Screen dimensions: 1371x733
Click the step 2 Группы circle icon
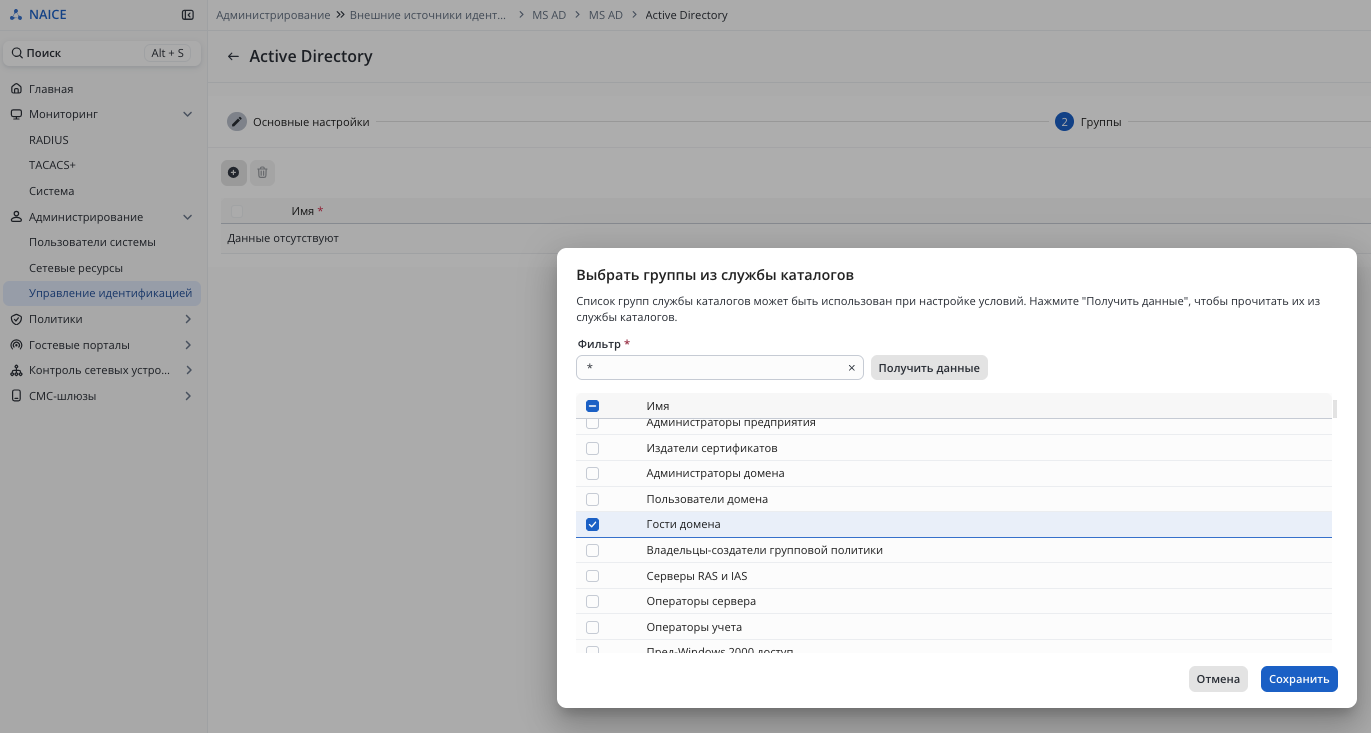1064,122
